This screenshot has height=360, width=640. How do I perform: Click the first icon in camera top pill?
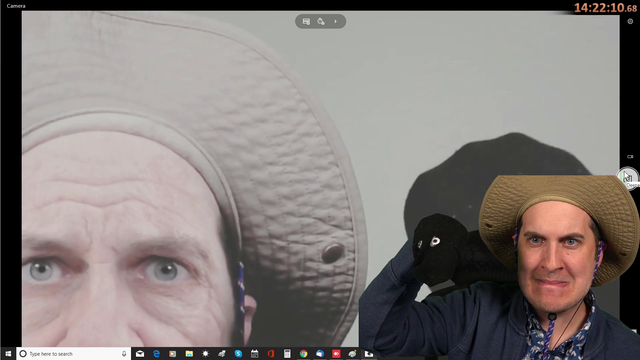point(306,22)
